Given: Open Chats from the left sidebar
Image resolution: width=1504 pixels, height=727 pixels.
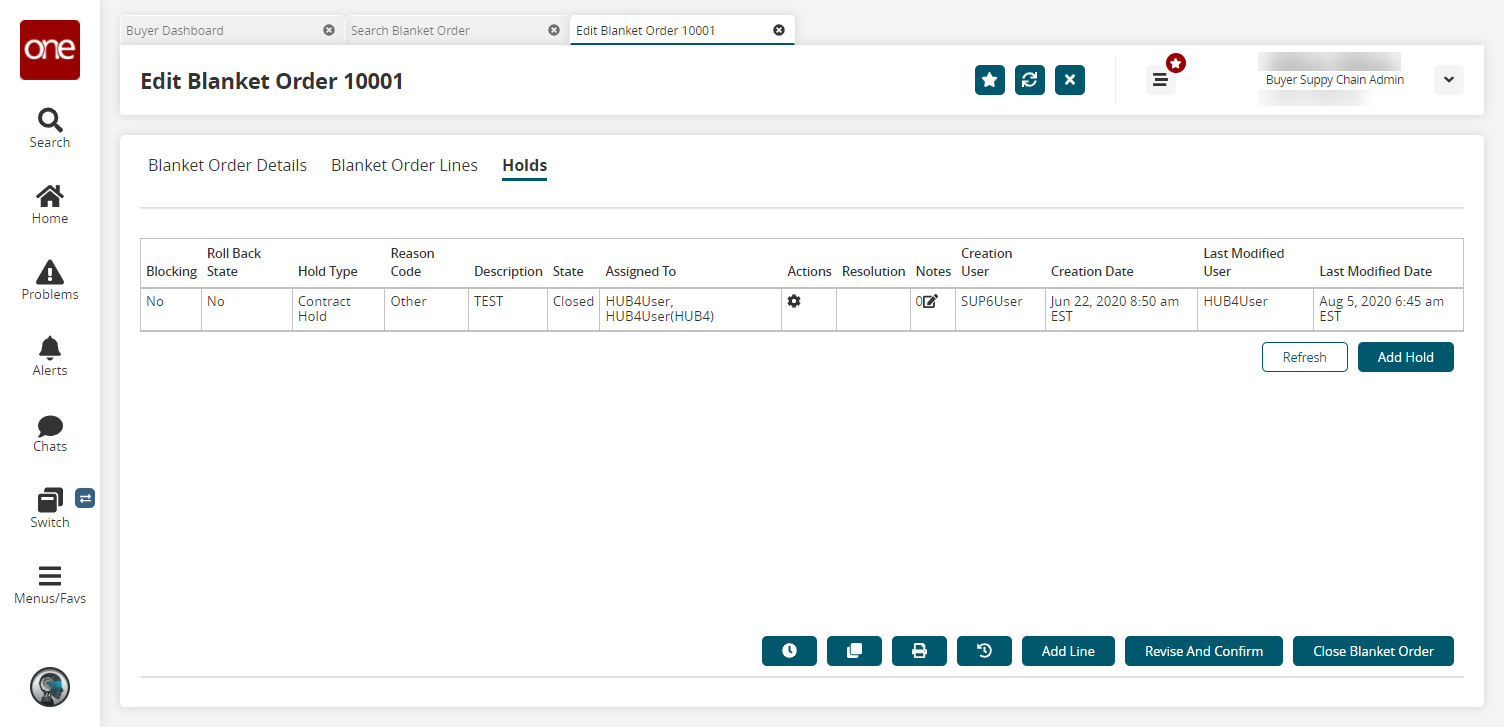Looking at the screenshot, I should click(49, 433).
